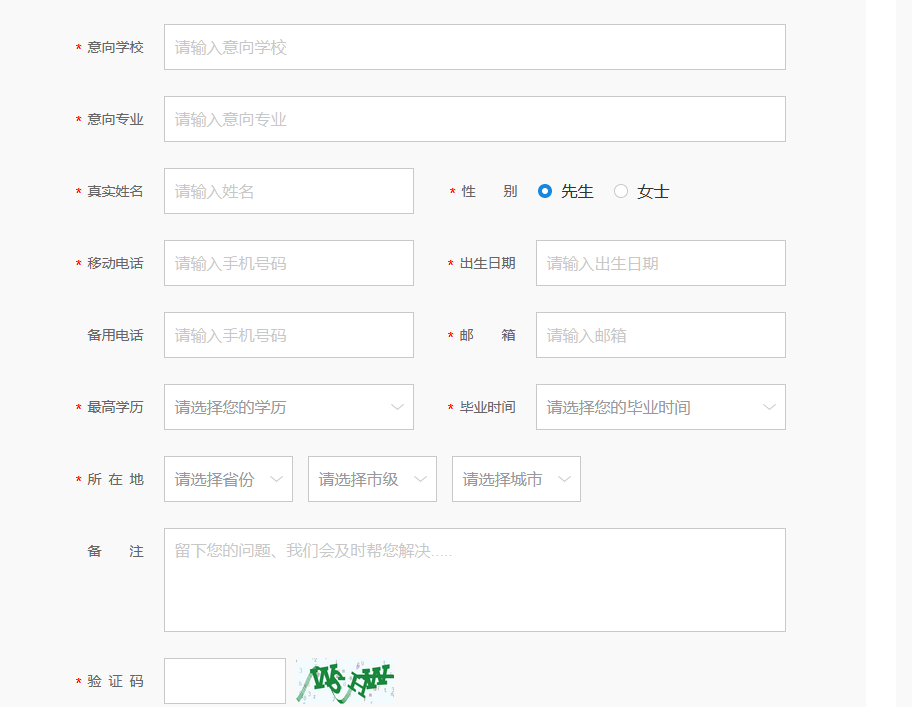Click the 备用电话 backup phone field
This screenshot has height=707, width=912.
coord(288,335)
